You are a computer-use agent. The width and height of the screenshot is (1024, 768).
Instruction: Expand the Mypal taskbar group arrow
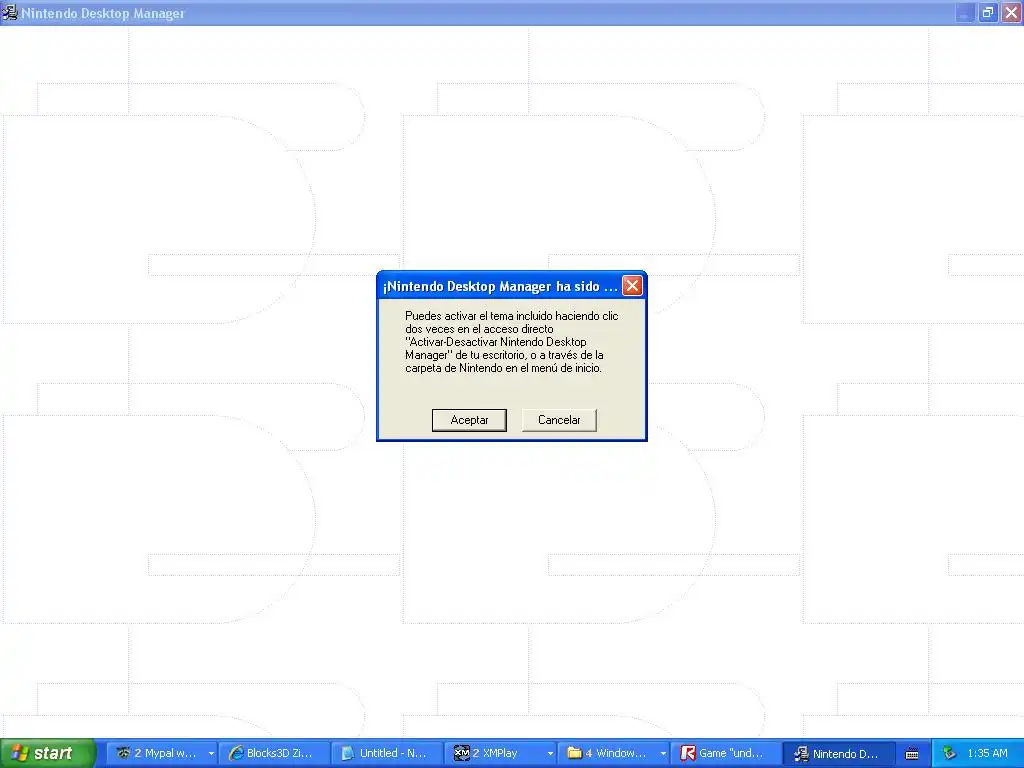(211, 754)
